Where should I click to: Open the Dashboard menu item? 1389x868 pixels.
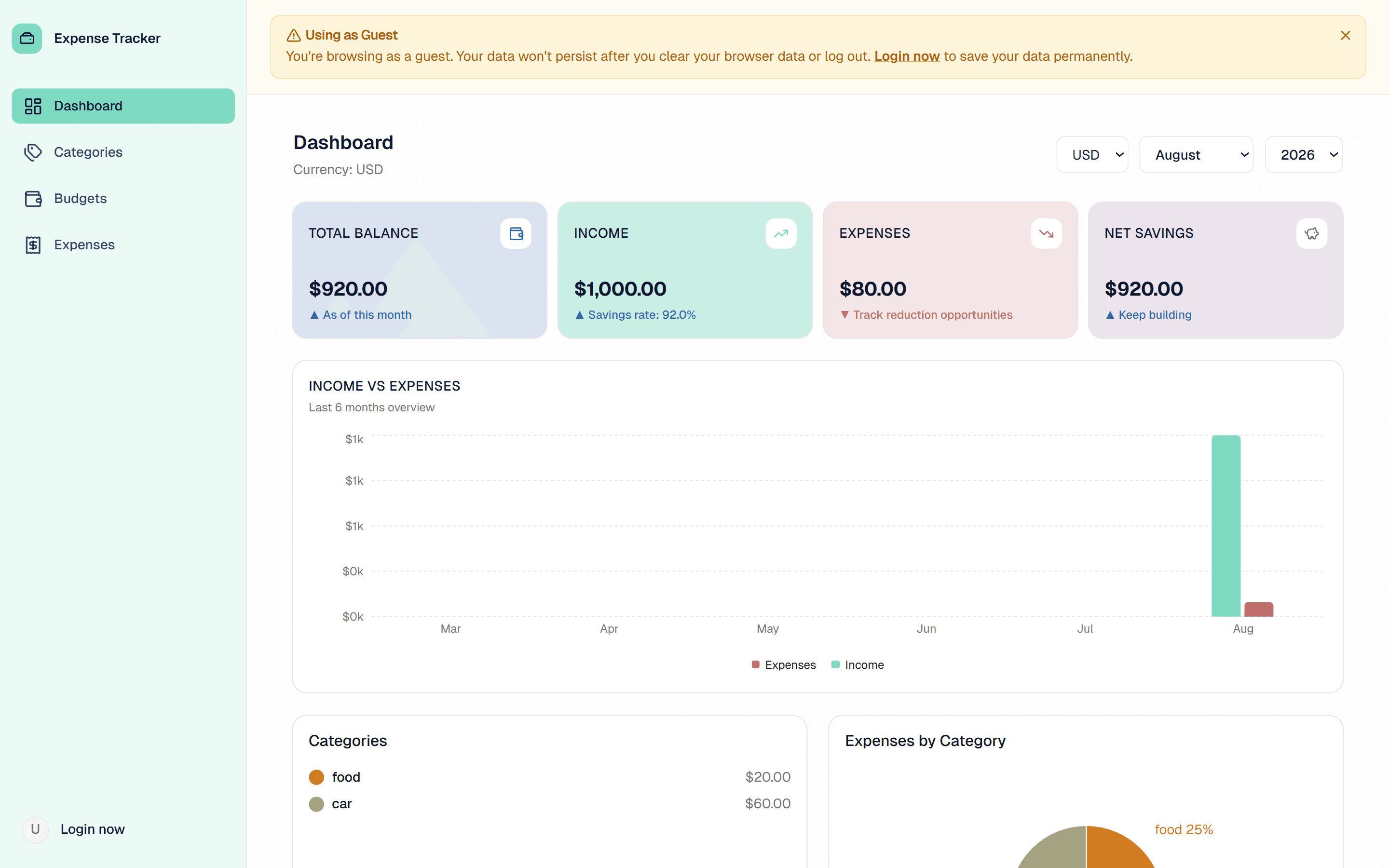123,106
